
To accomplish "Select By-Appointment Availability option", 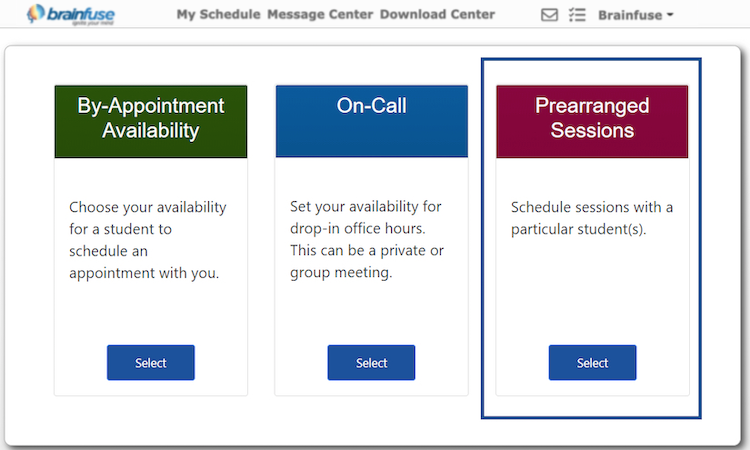I will click(x=151, y=363).
